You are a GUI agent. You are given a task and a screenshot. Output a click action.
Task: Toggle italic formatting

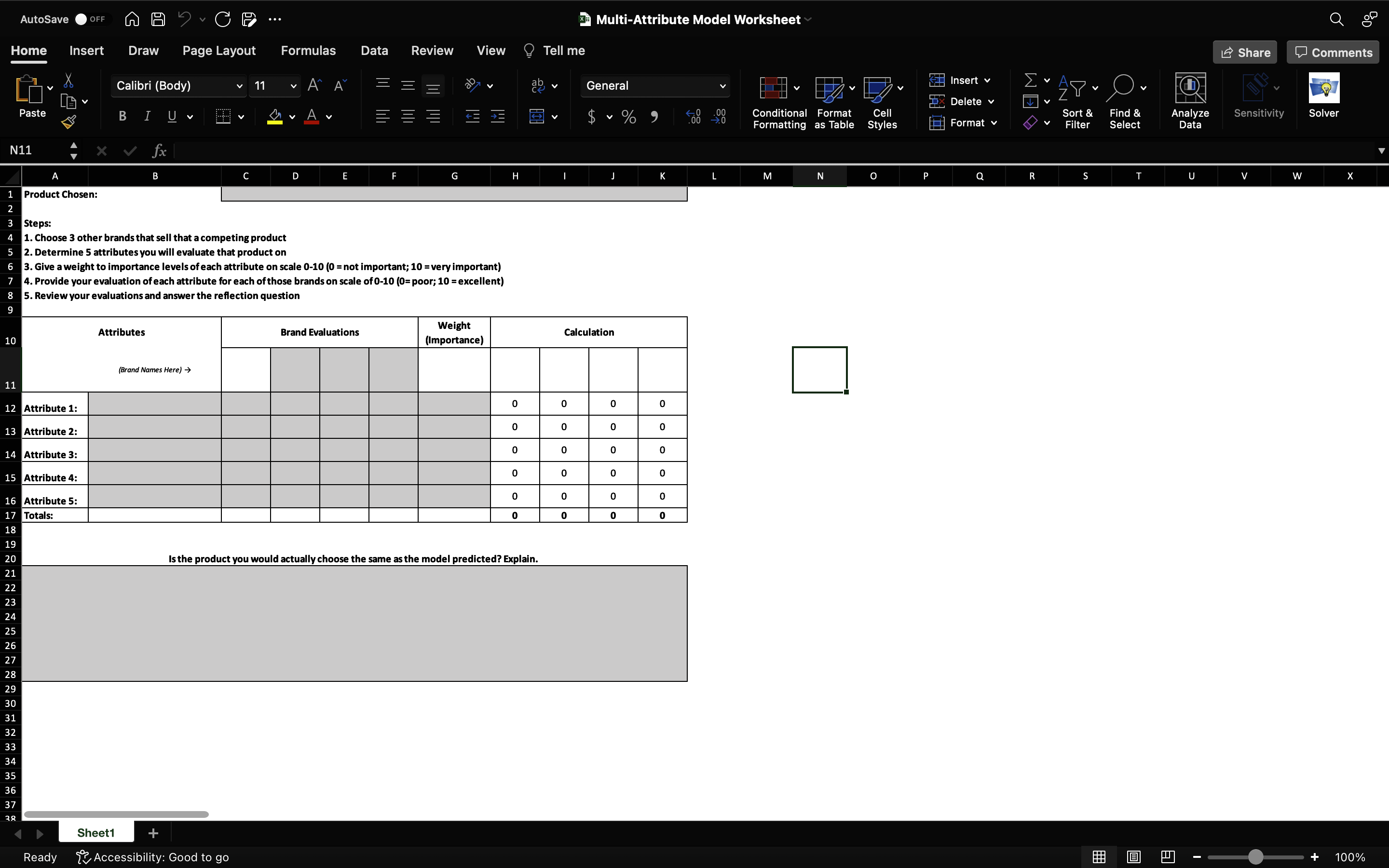147,116
